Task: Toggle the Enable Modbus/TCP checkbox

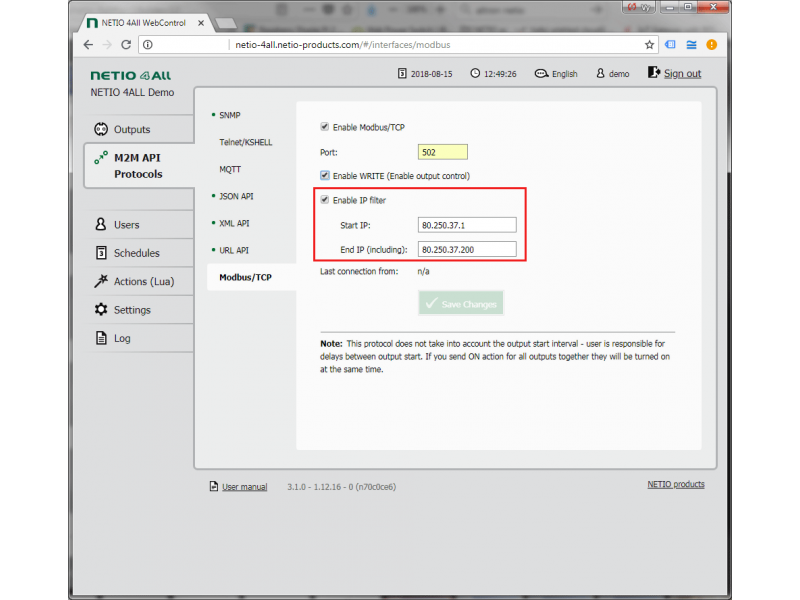Action: pos(324,127)
